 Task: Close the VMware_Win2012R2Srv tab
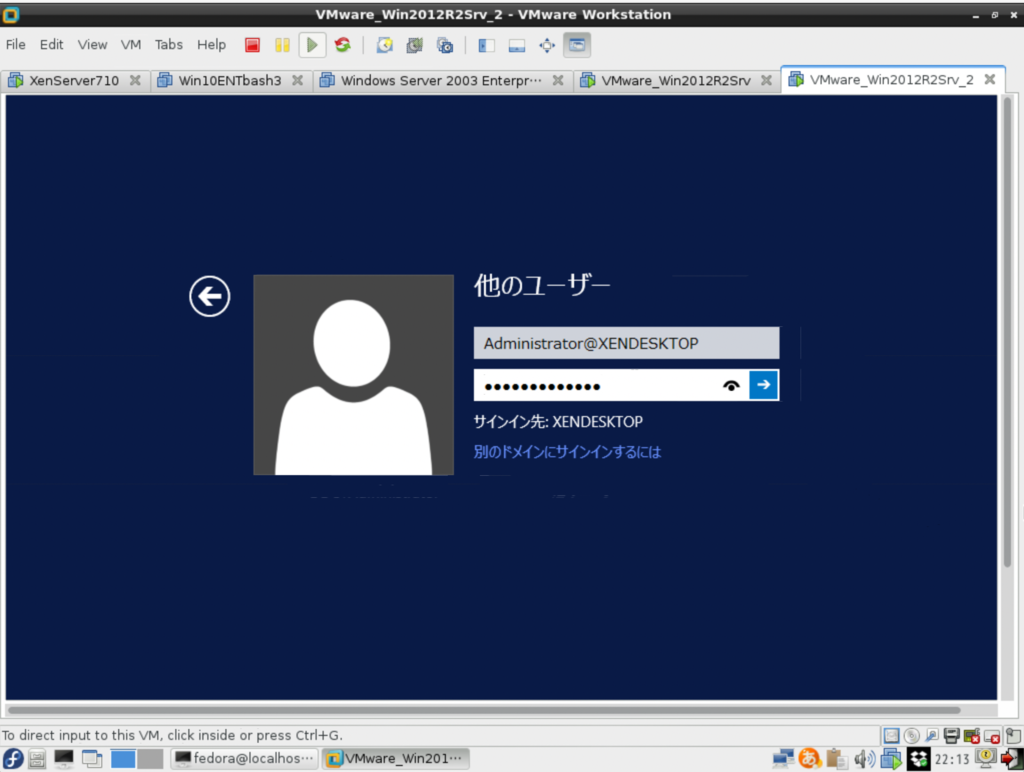tap(766, 80)
